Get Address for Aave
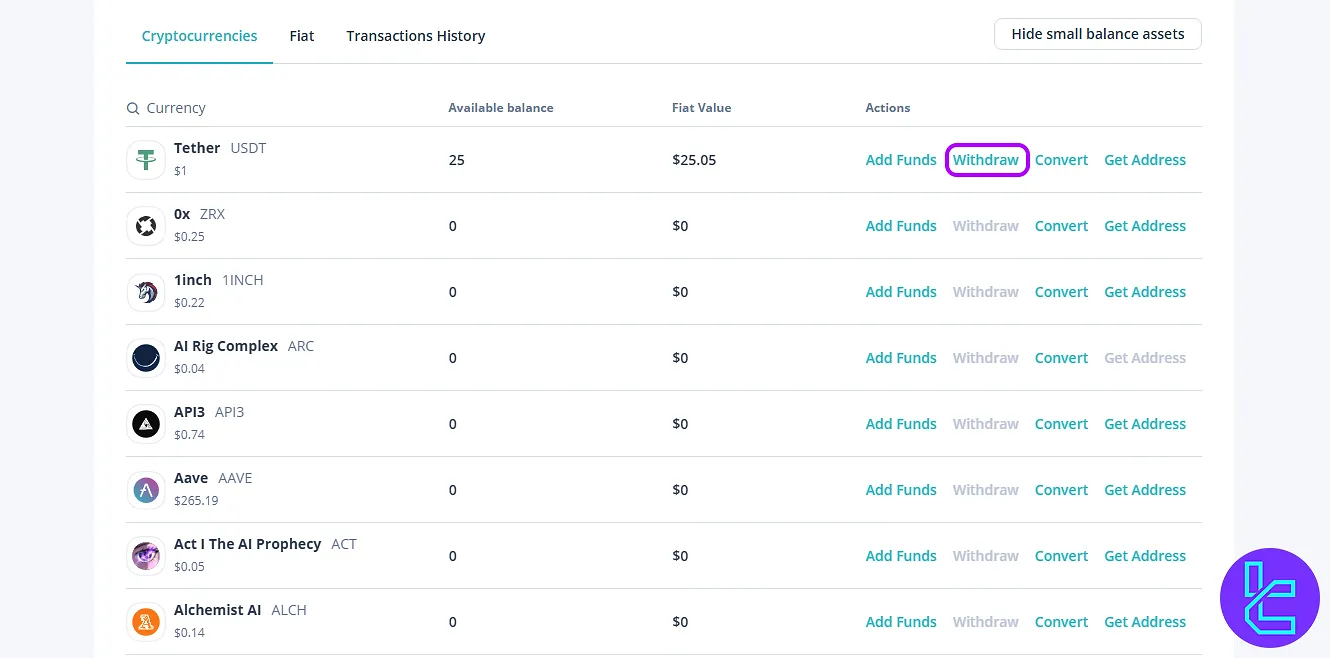Screen dimensions: 1330x658 1145,490
